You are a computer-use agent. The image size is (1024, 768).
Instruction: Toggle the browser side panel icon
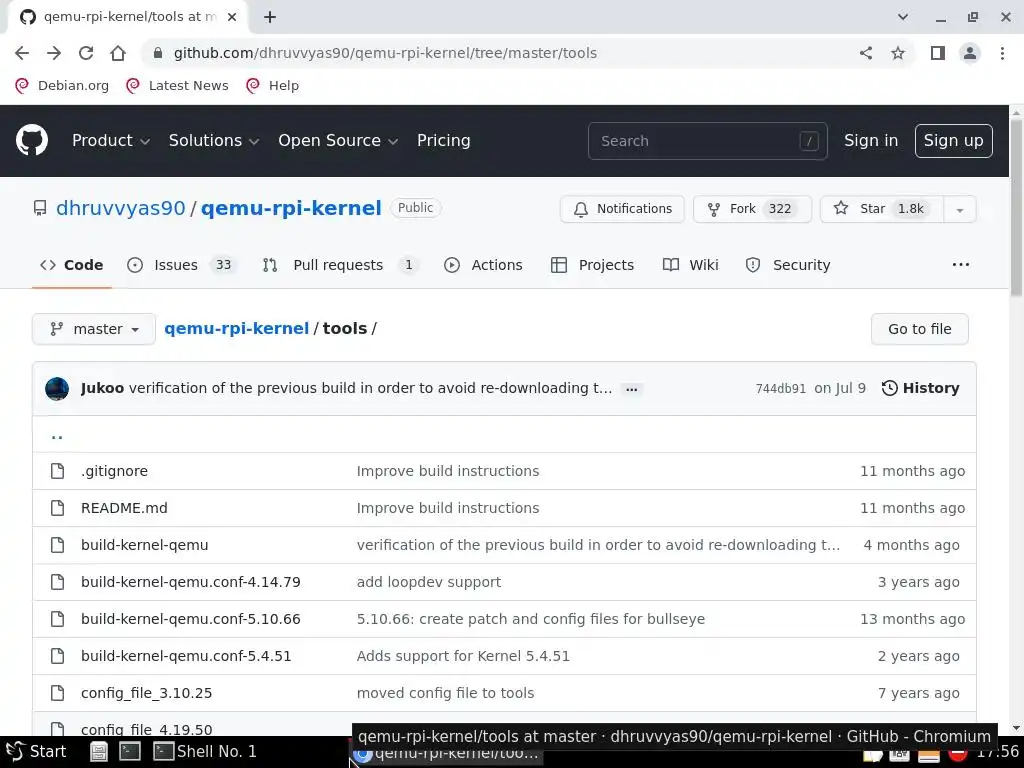click(x=938, y=53)
